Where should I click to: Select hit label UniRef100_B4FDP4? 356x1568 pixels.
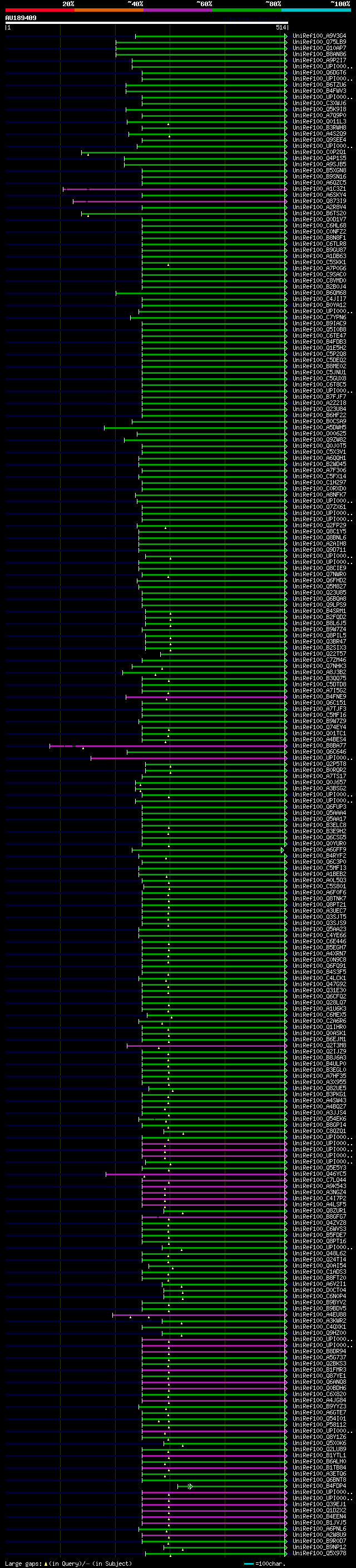(x=319, y=1486)
